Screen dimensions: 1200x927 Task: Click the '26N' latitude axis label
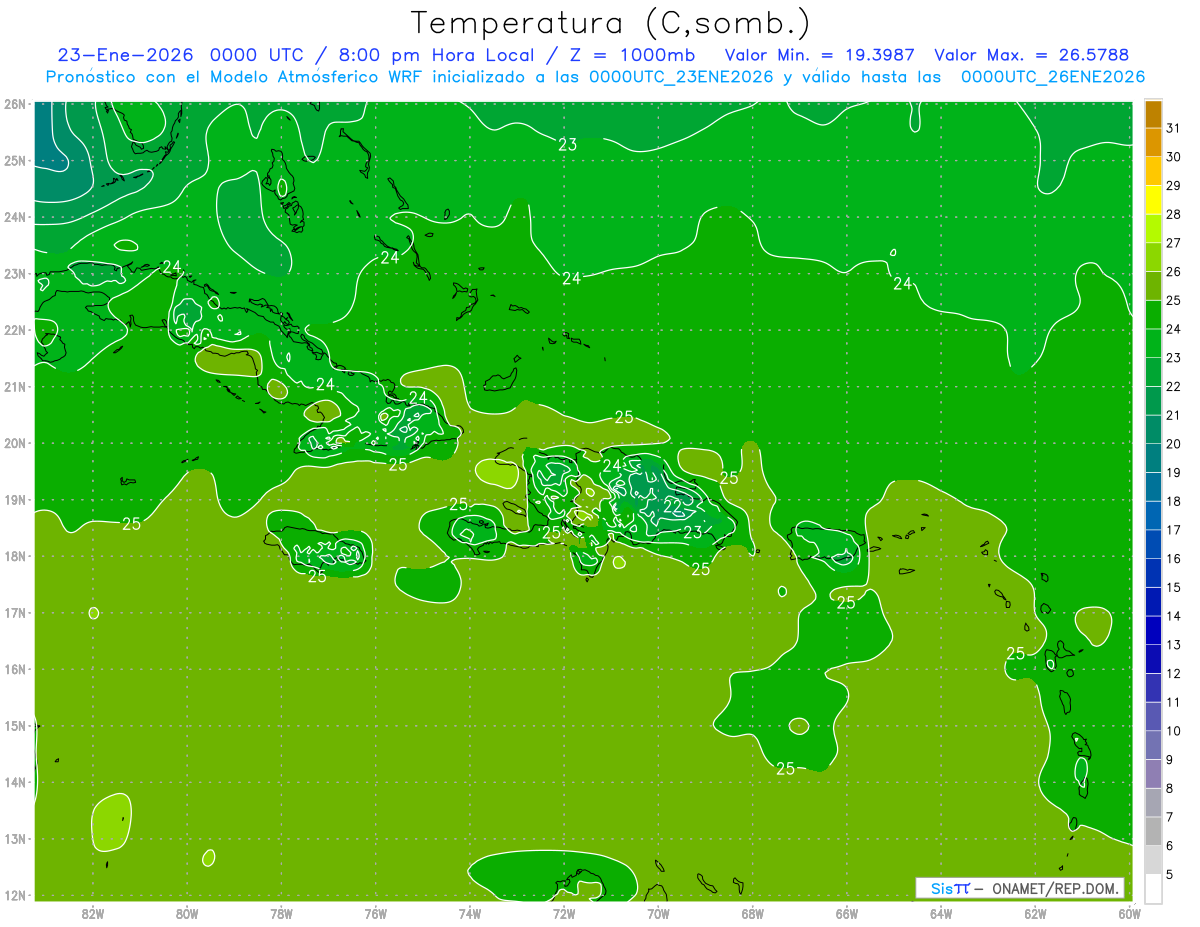coord(15,104)
